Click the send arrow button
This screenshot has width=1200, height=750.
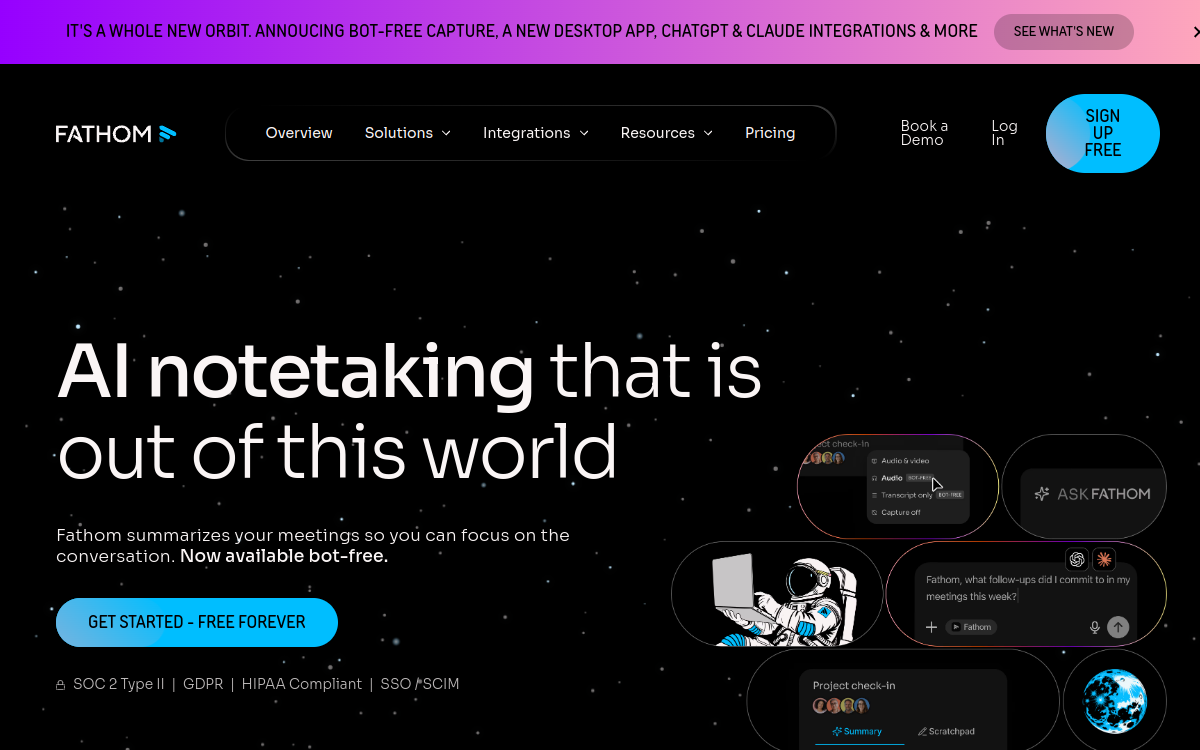point(1119,627)
